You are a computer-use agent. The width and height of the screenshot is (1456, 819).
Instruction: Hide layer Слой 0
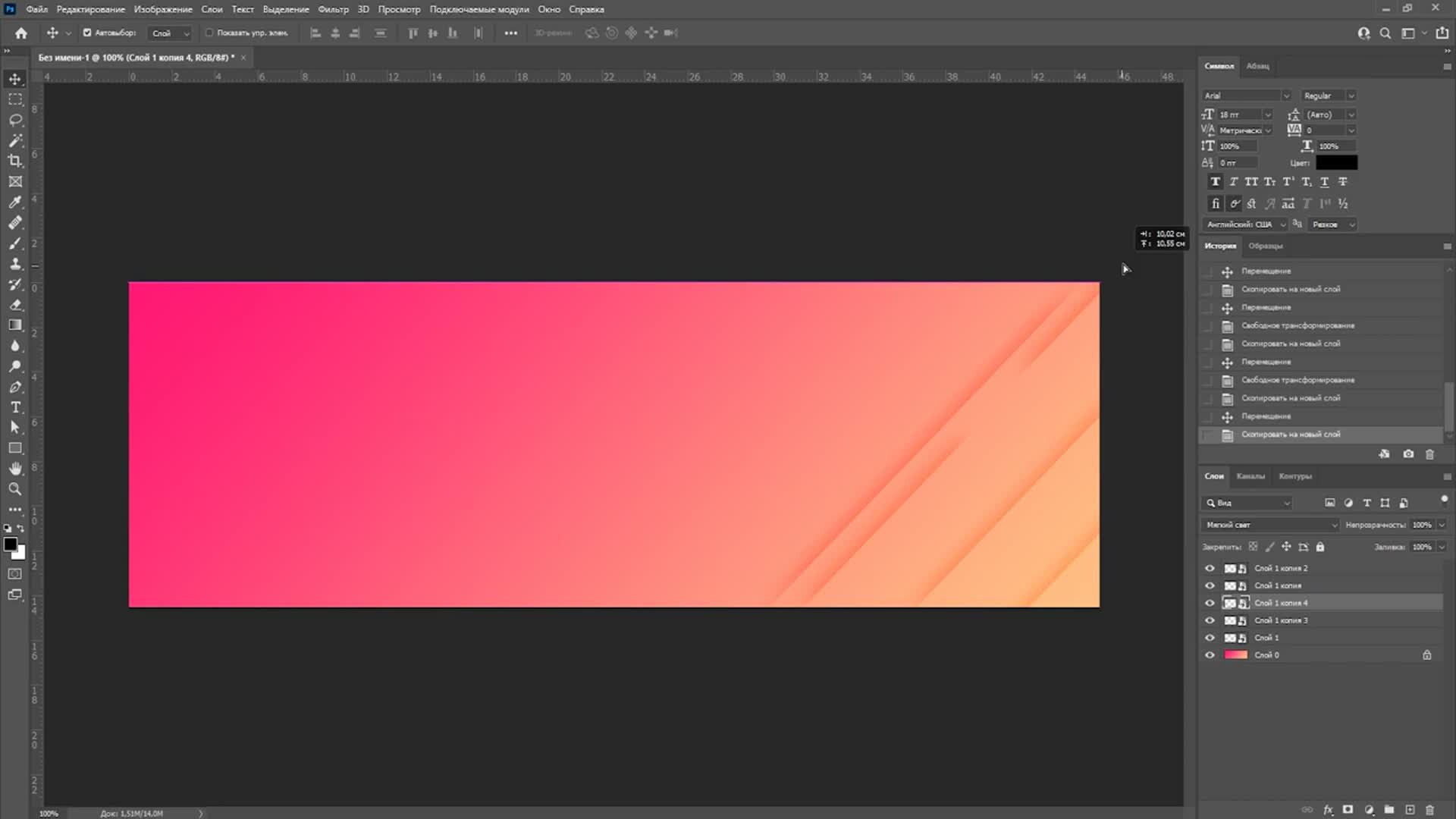coord(1210,655)
